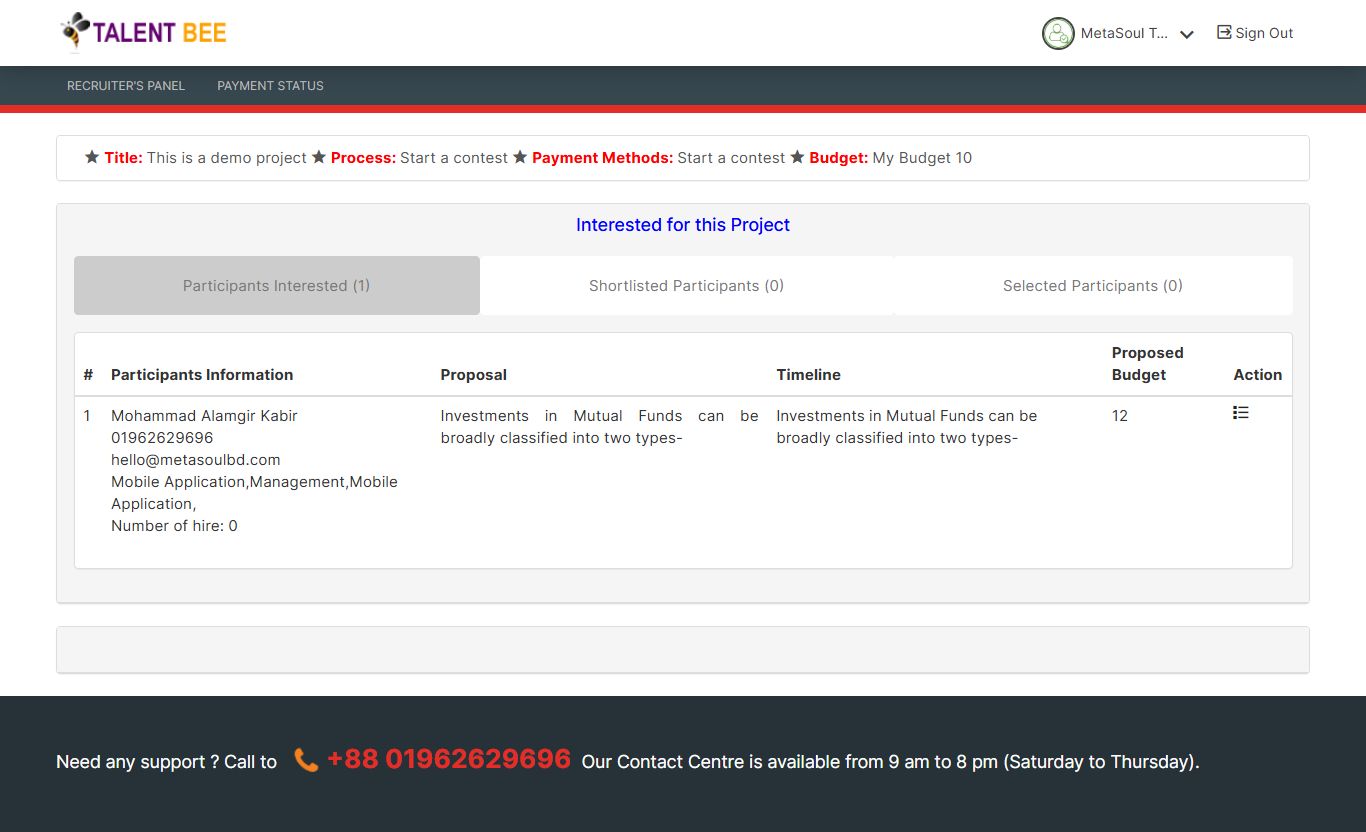The height and width of the screenshot is (832, 1366).
Task: Click the Sign Out link
Action: point(1264,33)
